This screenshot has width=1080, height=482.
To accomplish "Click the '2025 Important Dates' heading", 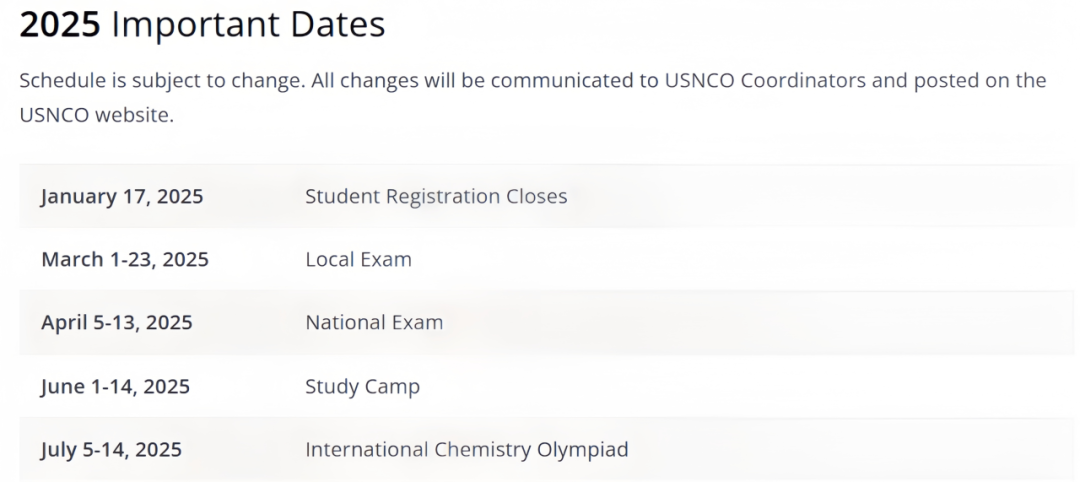I will [x=202, y=25].
